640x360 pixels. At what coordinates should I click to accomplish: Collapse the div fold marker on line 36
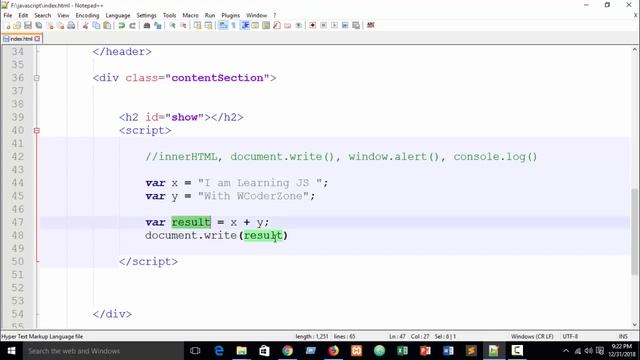(x=37, y=78)
